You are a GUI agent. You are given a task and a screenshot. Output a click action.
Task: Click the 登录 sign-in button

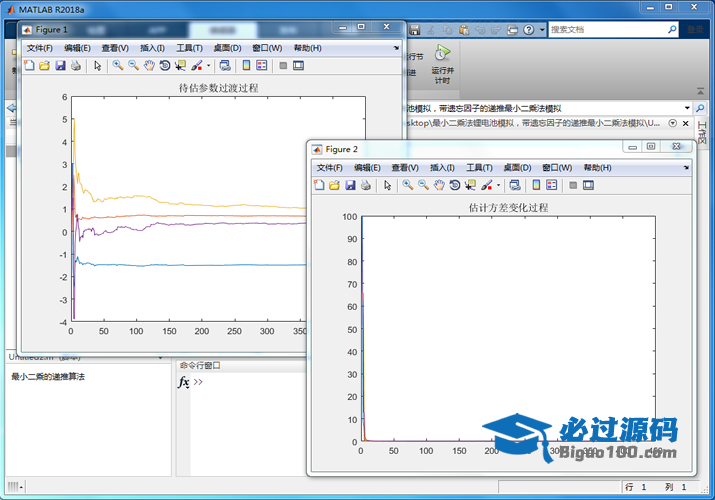point(694,30)
